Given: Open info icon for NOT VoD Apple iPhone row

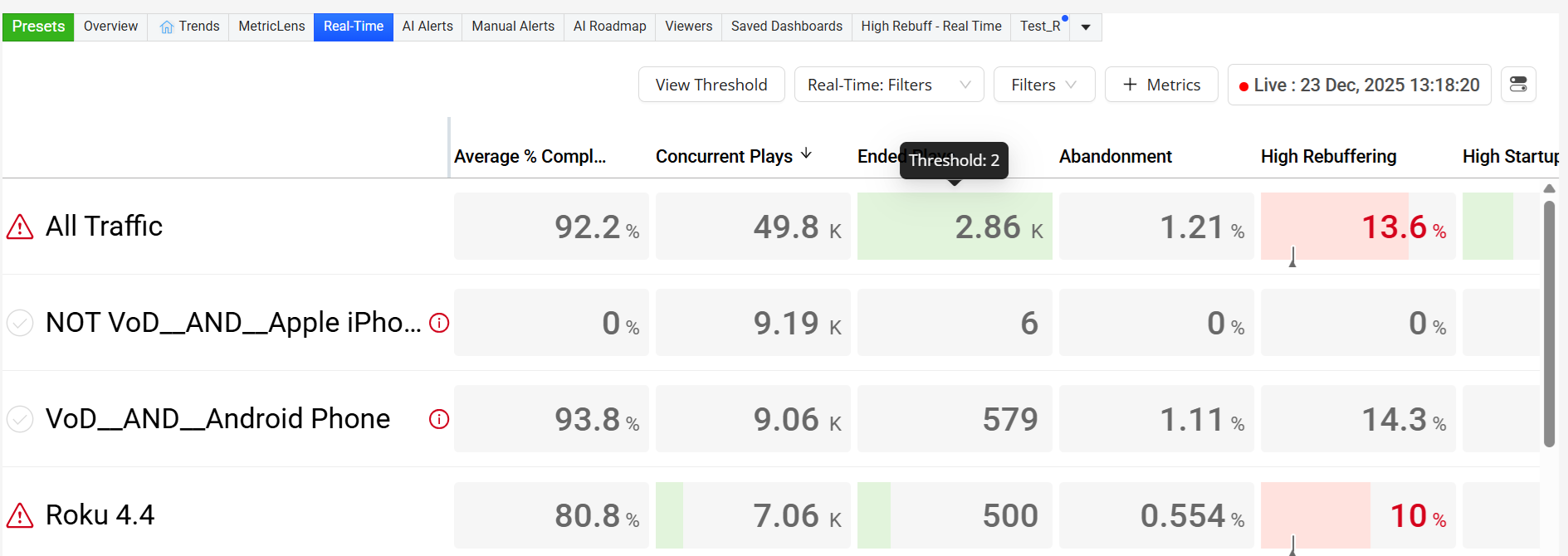Looking at the screenshot, I should click(x=439, y=323).
